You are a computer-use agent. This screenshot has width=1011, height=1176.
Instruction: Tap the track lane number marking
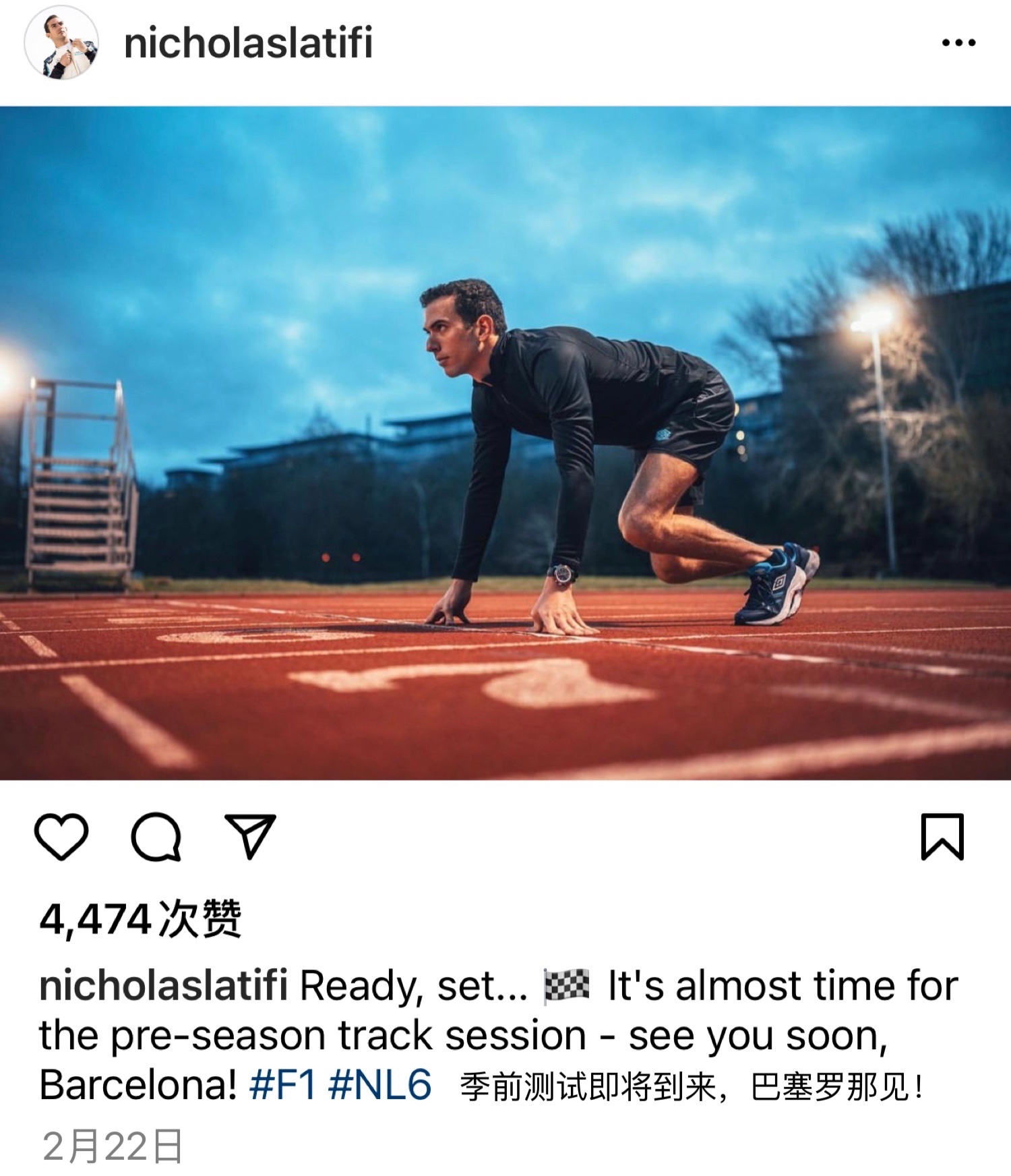[x=472, y=682]
